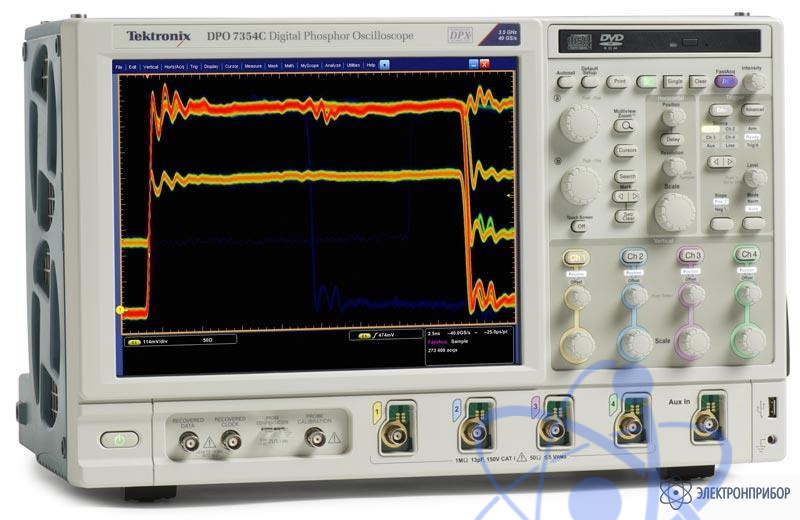Expand the menu bar dropdown arrow
The height and width of the screenshot is (520, 800).
pyautogui.click(x=385, y=65)
